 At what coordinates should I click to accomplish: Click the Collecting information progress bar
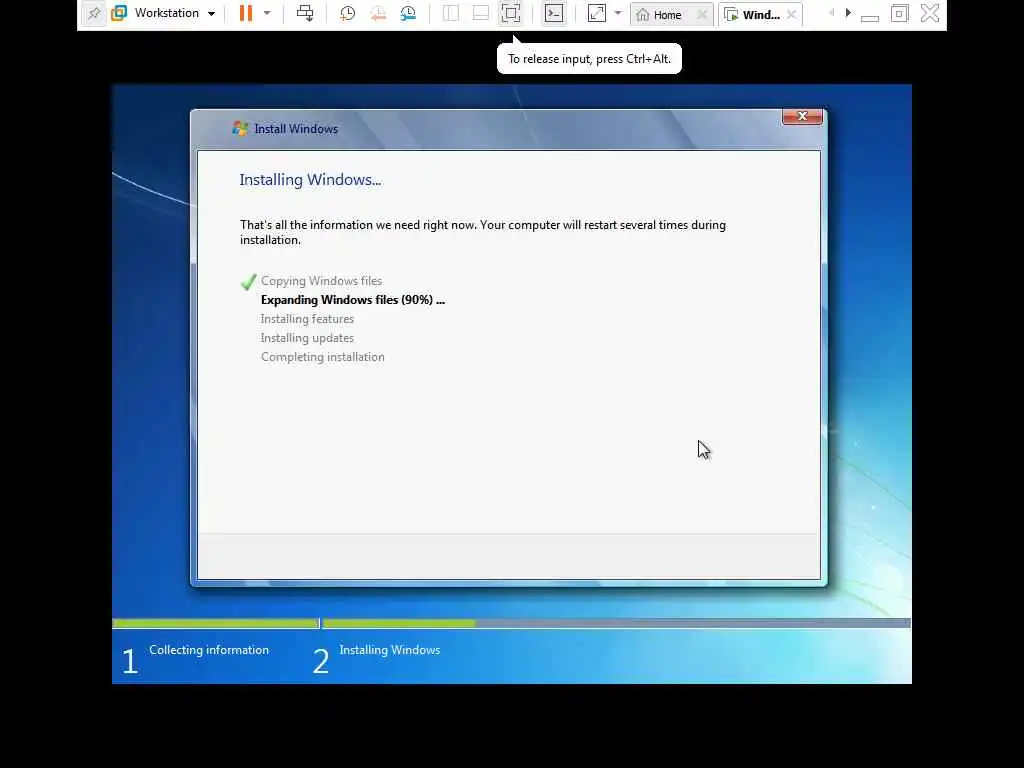(216, 624)
